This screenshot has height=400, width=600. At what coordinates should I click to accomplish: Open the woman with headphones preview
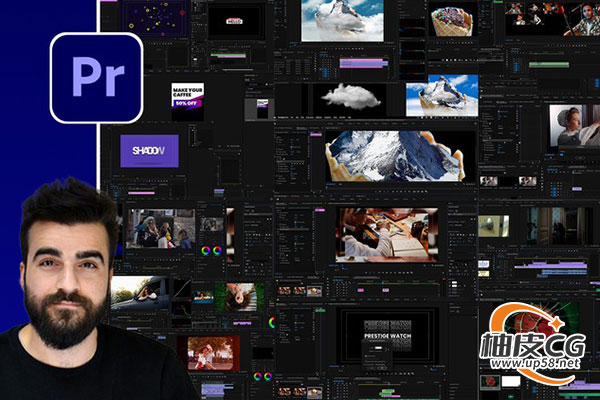575,126
